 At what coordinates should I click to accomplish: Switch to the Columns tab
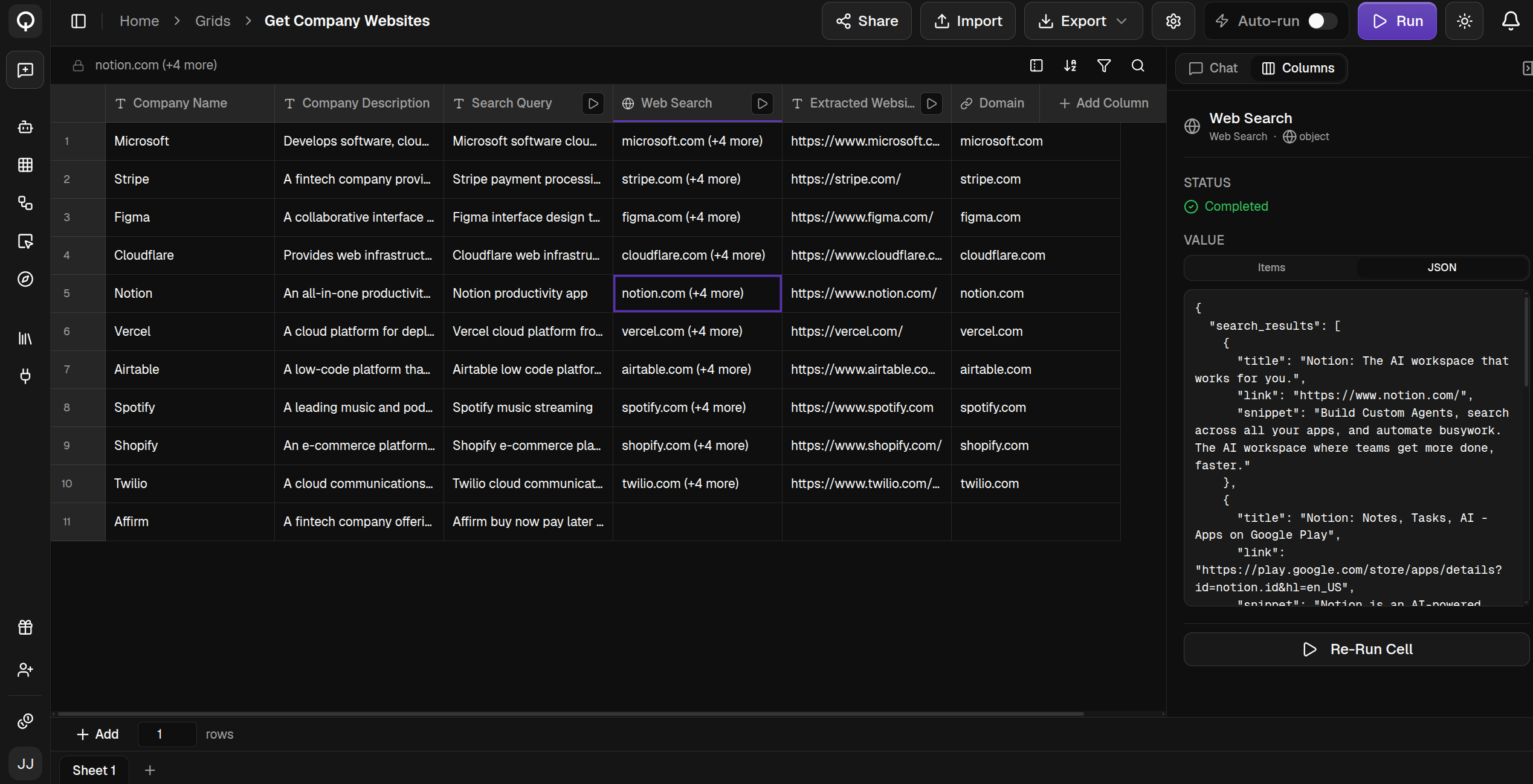pyautogui.click(x=1298, y=68)
